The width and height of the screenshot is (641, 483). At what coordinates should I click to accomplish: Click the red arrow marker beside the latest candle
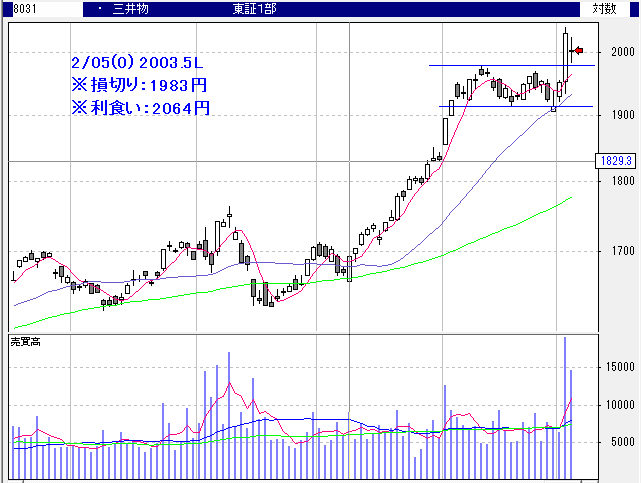point(577,50)
